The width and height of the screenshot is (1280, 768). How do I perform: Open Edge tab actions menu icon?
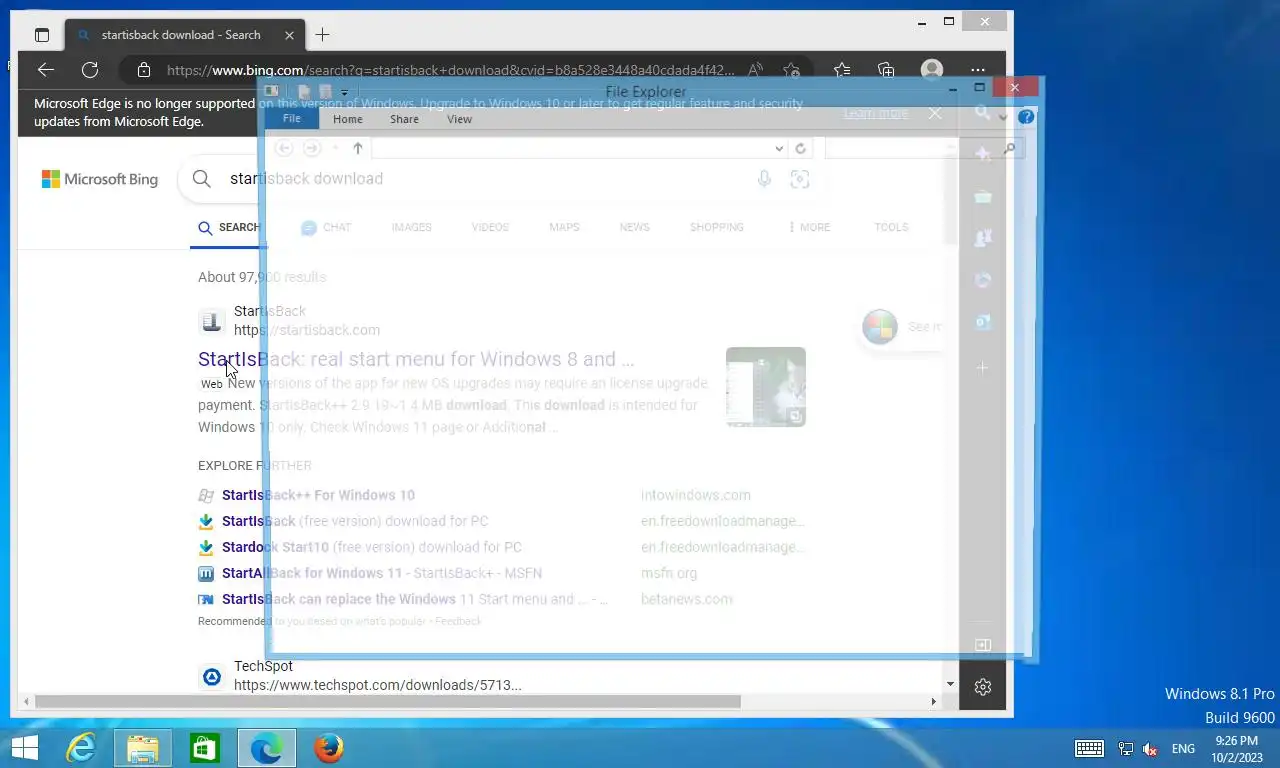click(x=42, y=35)
